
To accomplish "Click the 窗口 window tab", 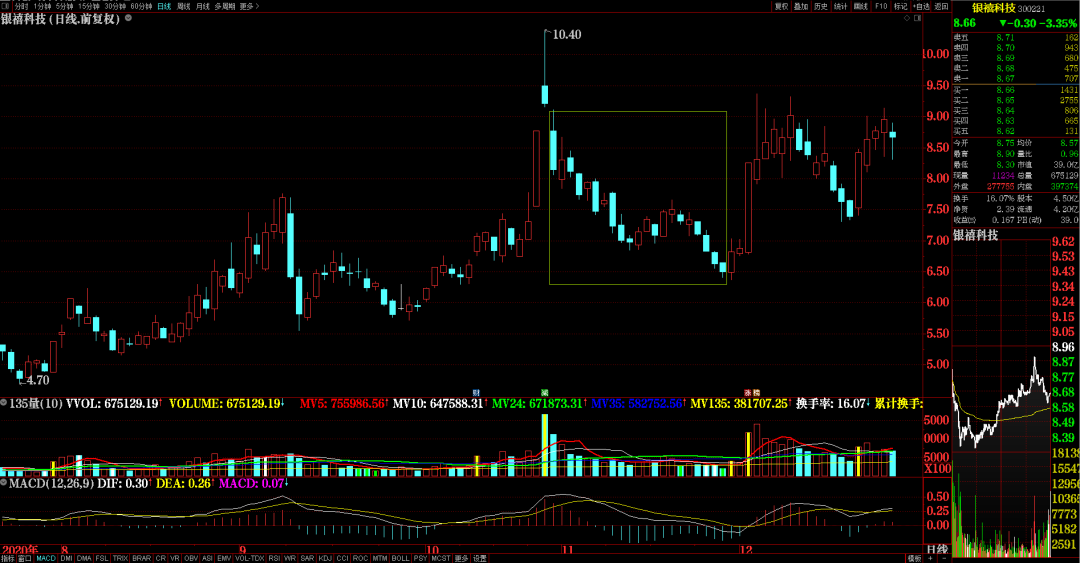I will (25, 558).
